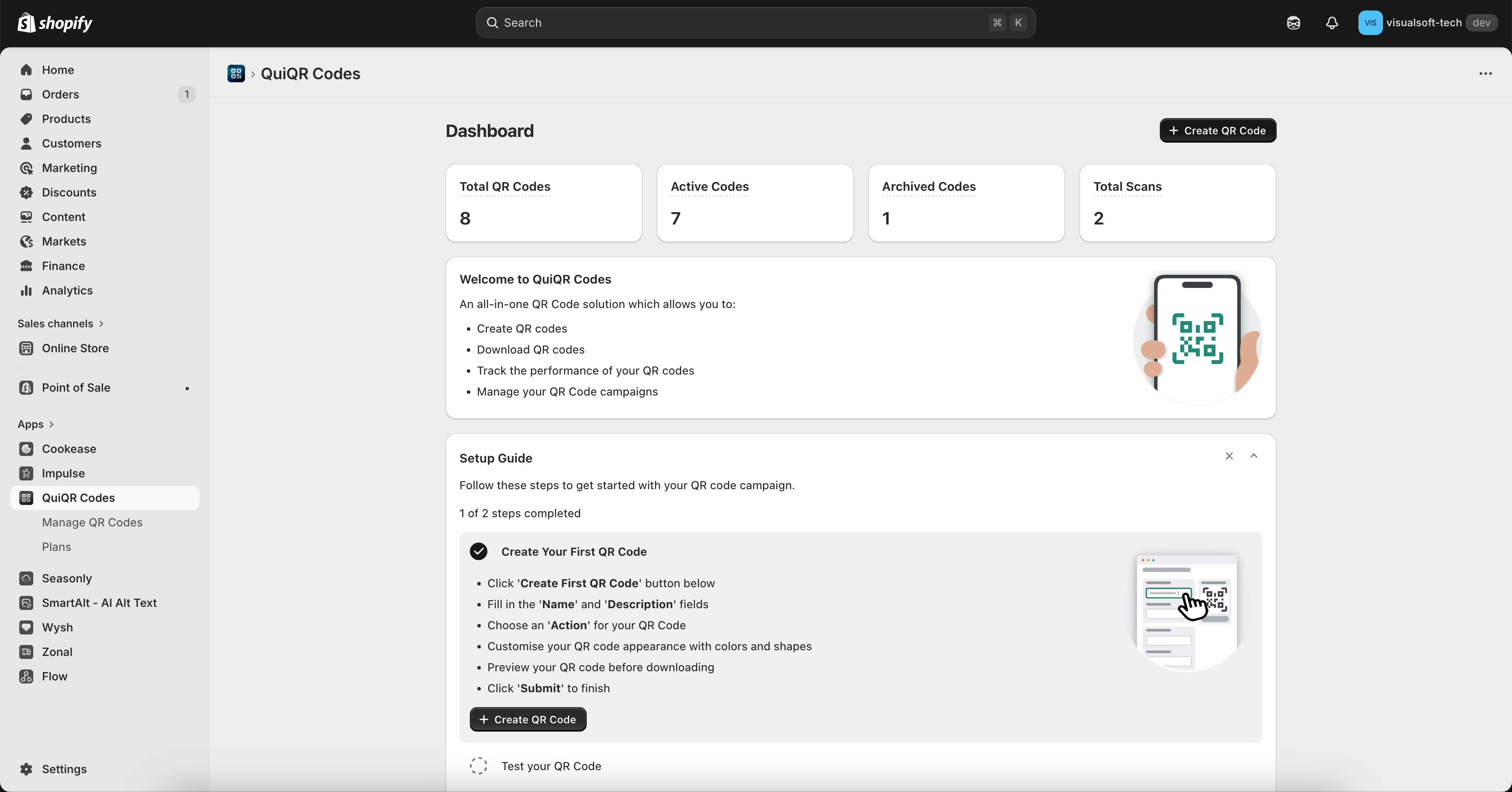Open the SmartAlt - AI Alt Text app

point(99,603)
